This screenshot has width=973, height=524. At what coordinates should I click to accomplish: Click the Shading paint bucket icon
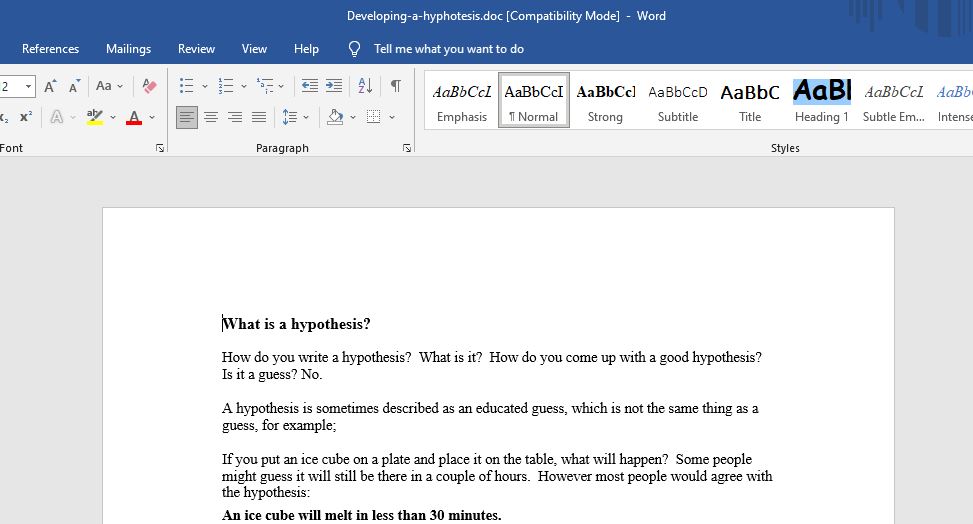[335, 117]
